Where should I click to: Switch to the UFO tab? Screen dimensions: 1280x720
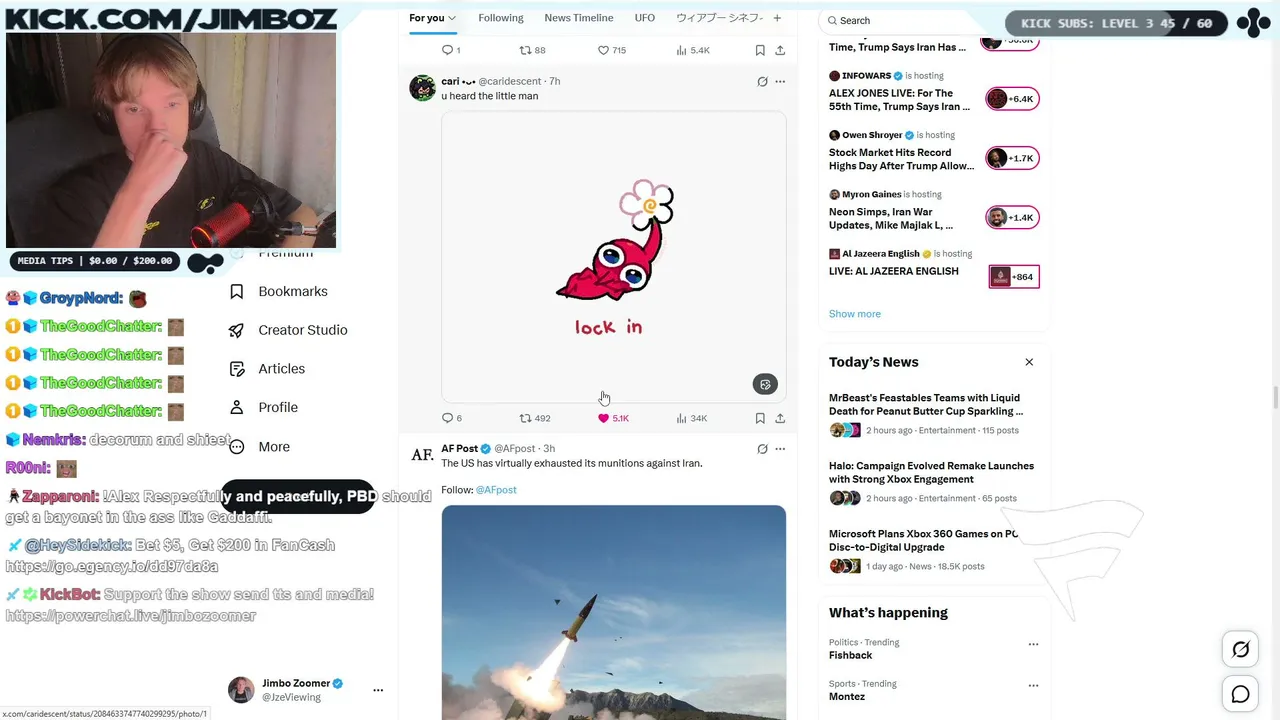645,18
